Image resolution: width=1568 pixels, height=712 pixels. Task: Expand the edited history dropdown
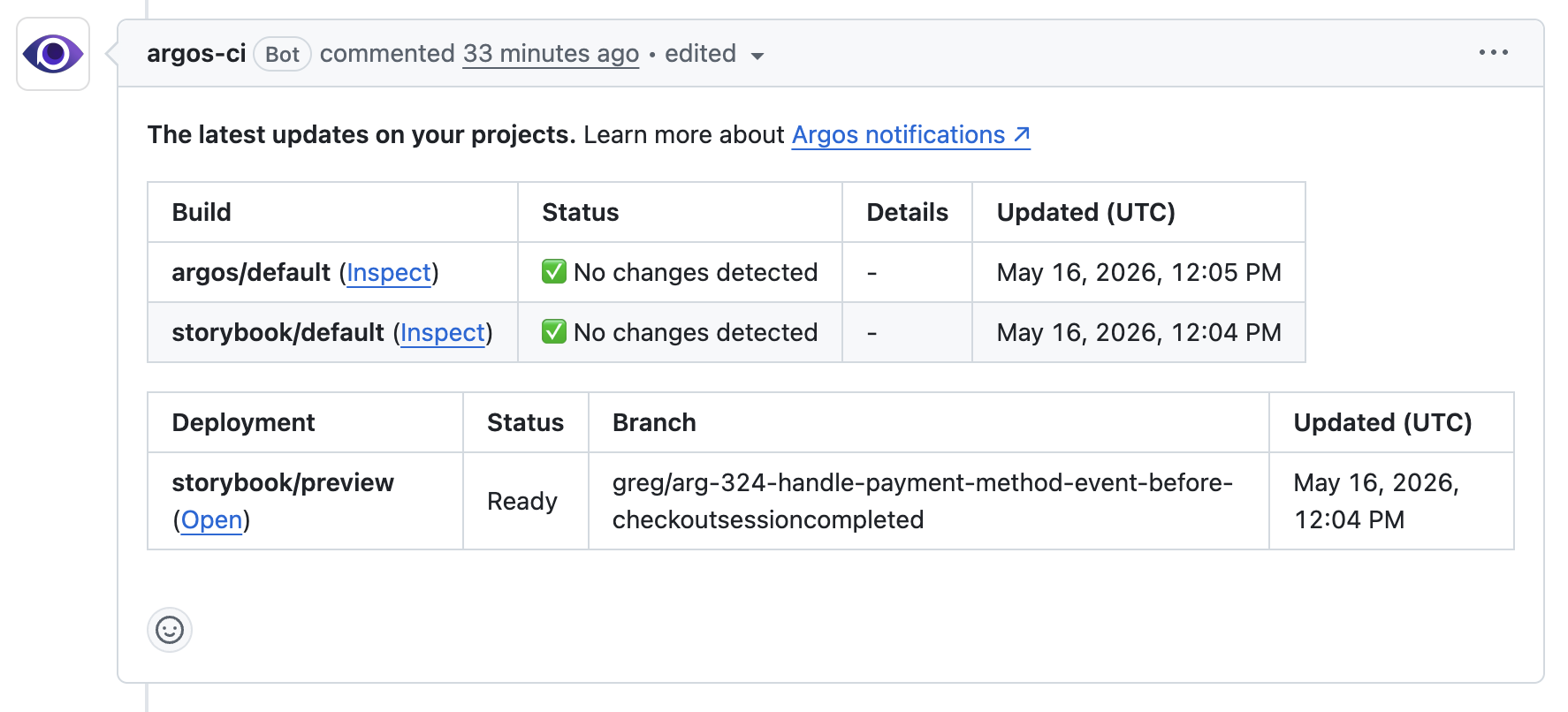point(714,54)
